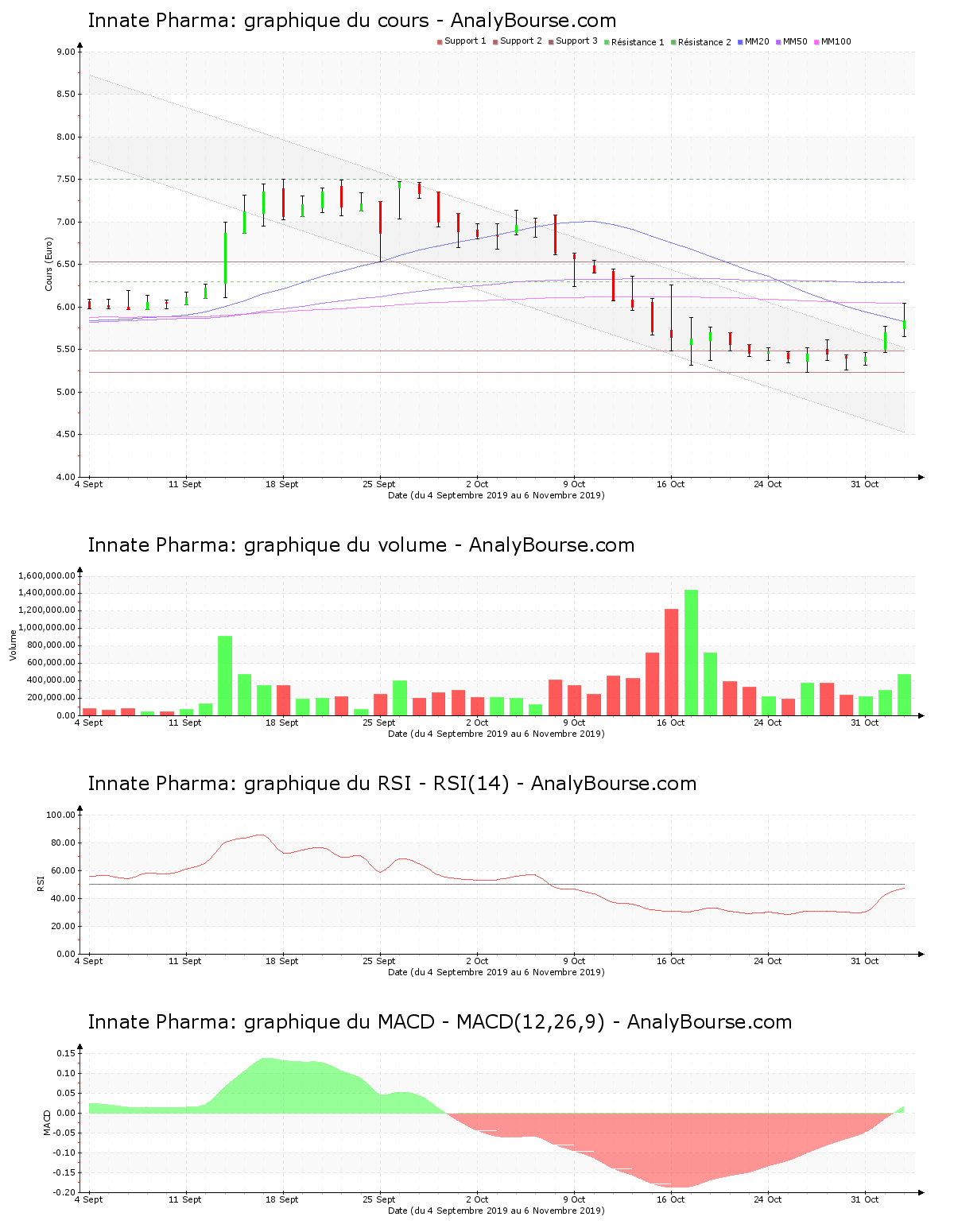Screen dimensions: 954x1232
Task: Click the 60.00 value on RSI axis
Action: (64, 870)
